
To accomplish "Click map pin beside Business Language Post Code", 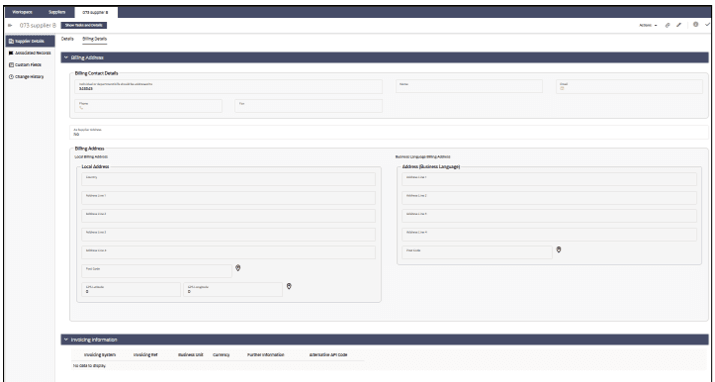I will [559, 250].
